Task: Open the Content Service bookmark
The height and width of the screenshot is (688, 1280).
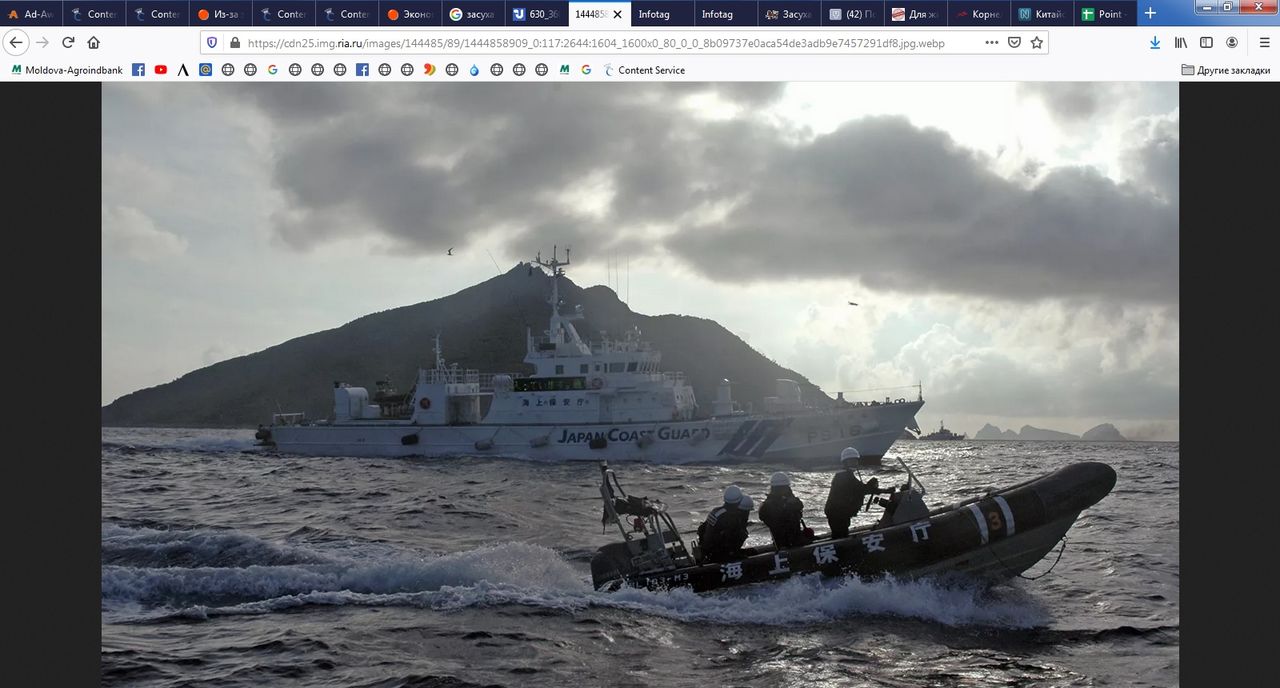Action: (644, 70)
